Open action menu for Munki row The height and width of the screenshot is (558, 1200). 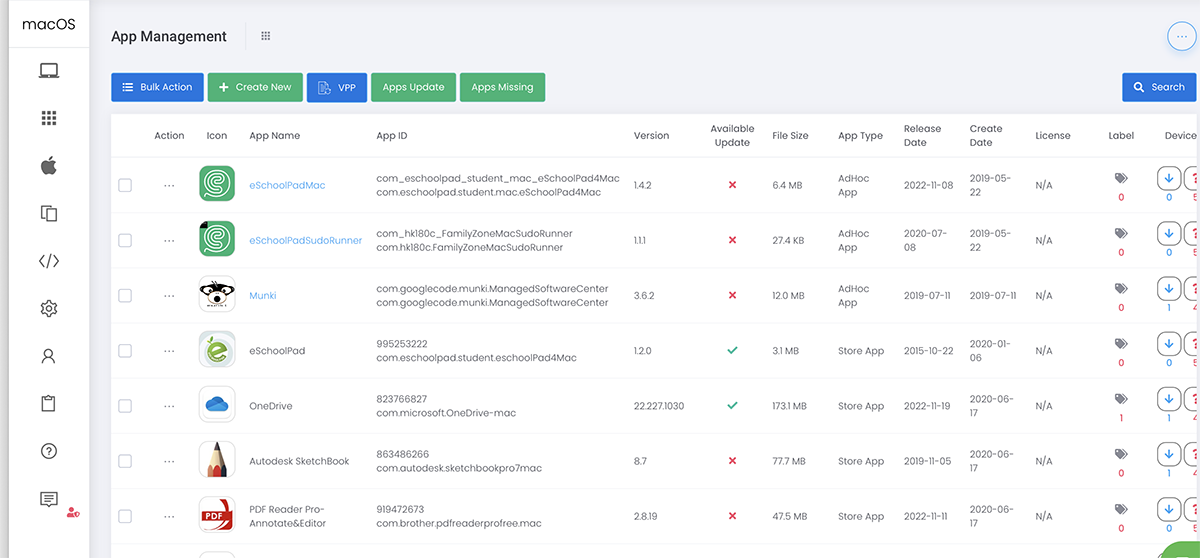pos(169,295)
